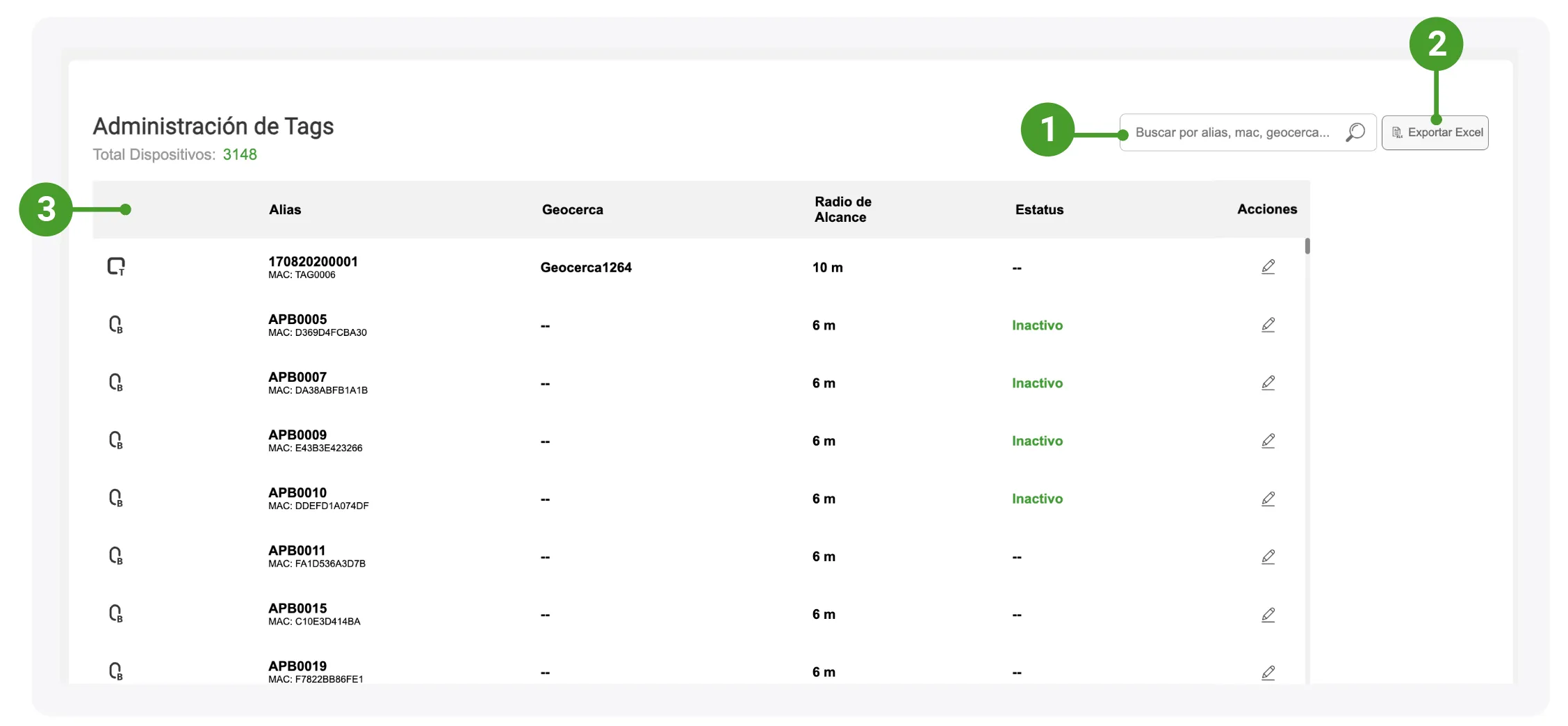The image size is (1568, 726).
Task: Click device type icon for APB0019
Action: point(116,671)
